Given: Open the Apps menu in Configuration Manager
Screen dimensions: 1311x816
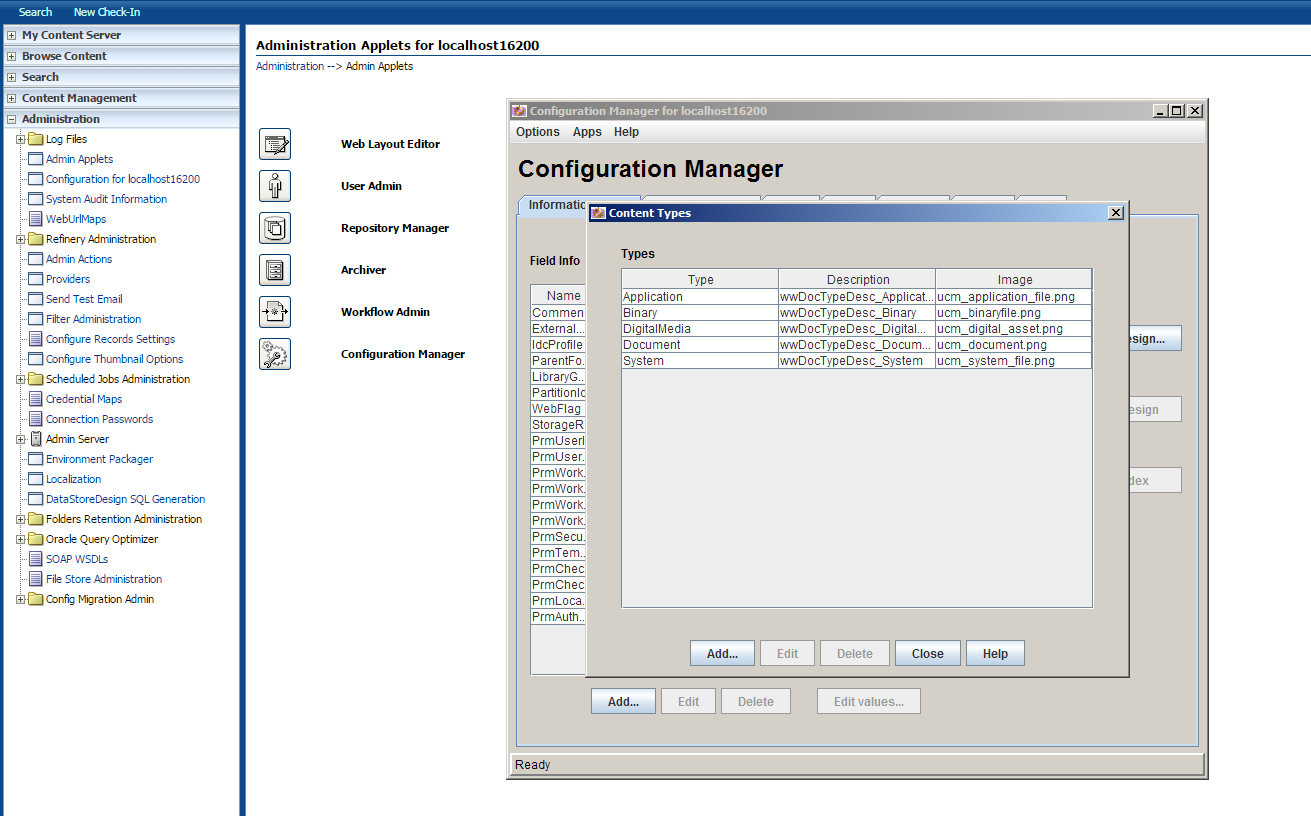Looking at the screenshot, I should pyautogui.click(x=587, y=132).
